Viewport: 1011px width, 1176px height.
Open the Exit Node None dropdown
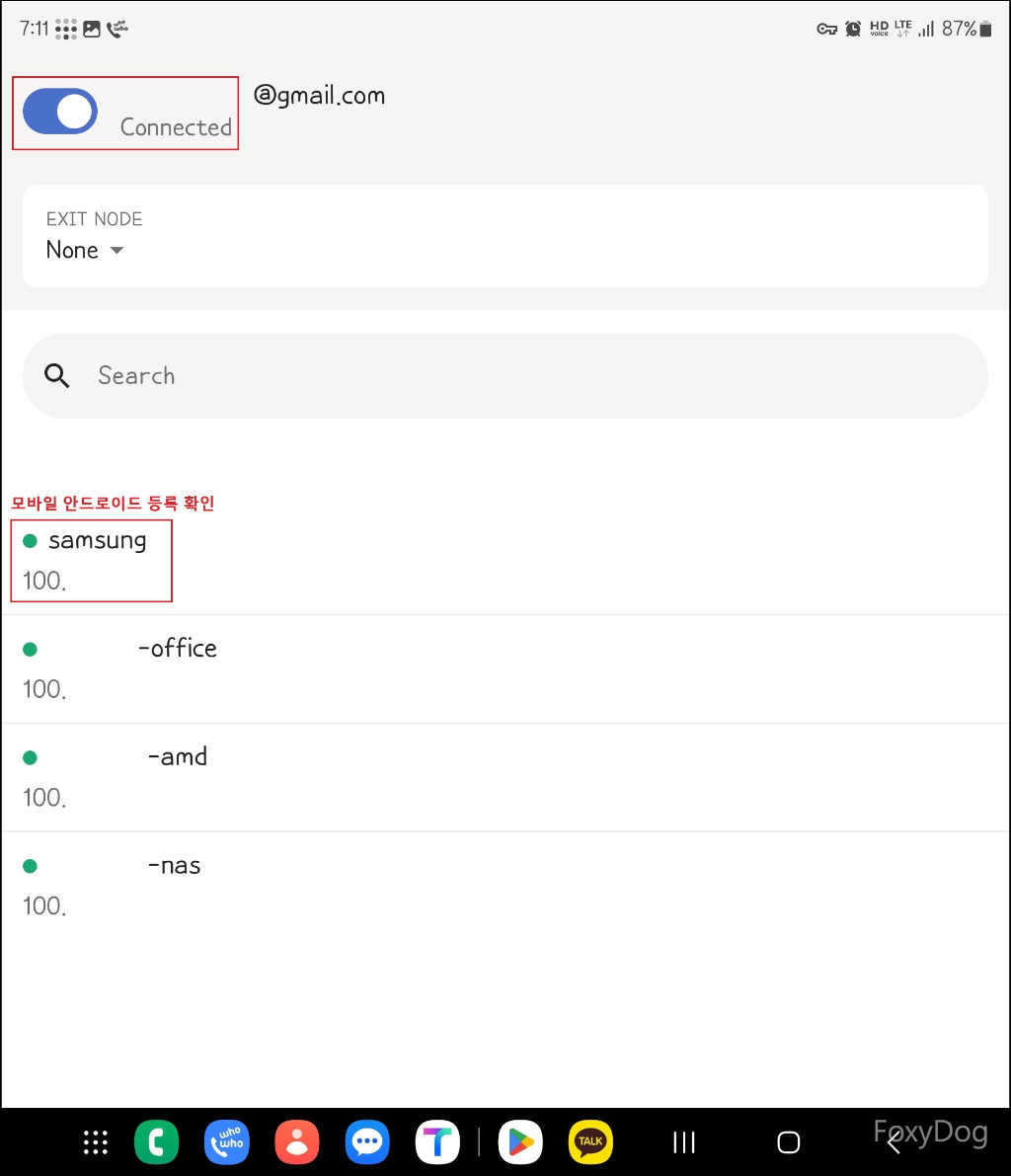(x=85, y=250)
